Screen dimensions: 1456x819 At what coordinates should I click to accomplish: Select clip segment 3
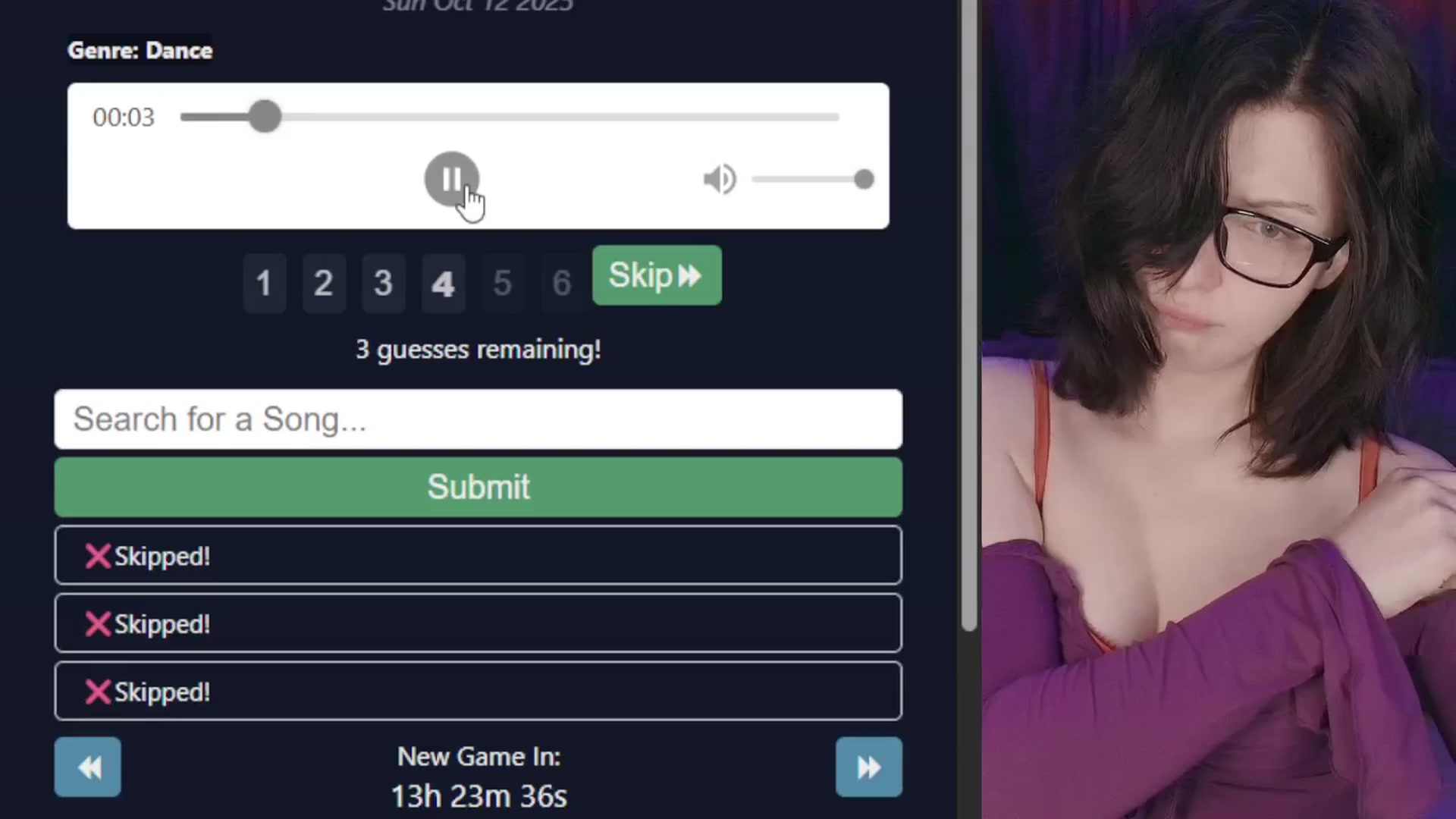[x=383, y=283]
